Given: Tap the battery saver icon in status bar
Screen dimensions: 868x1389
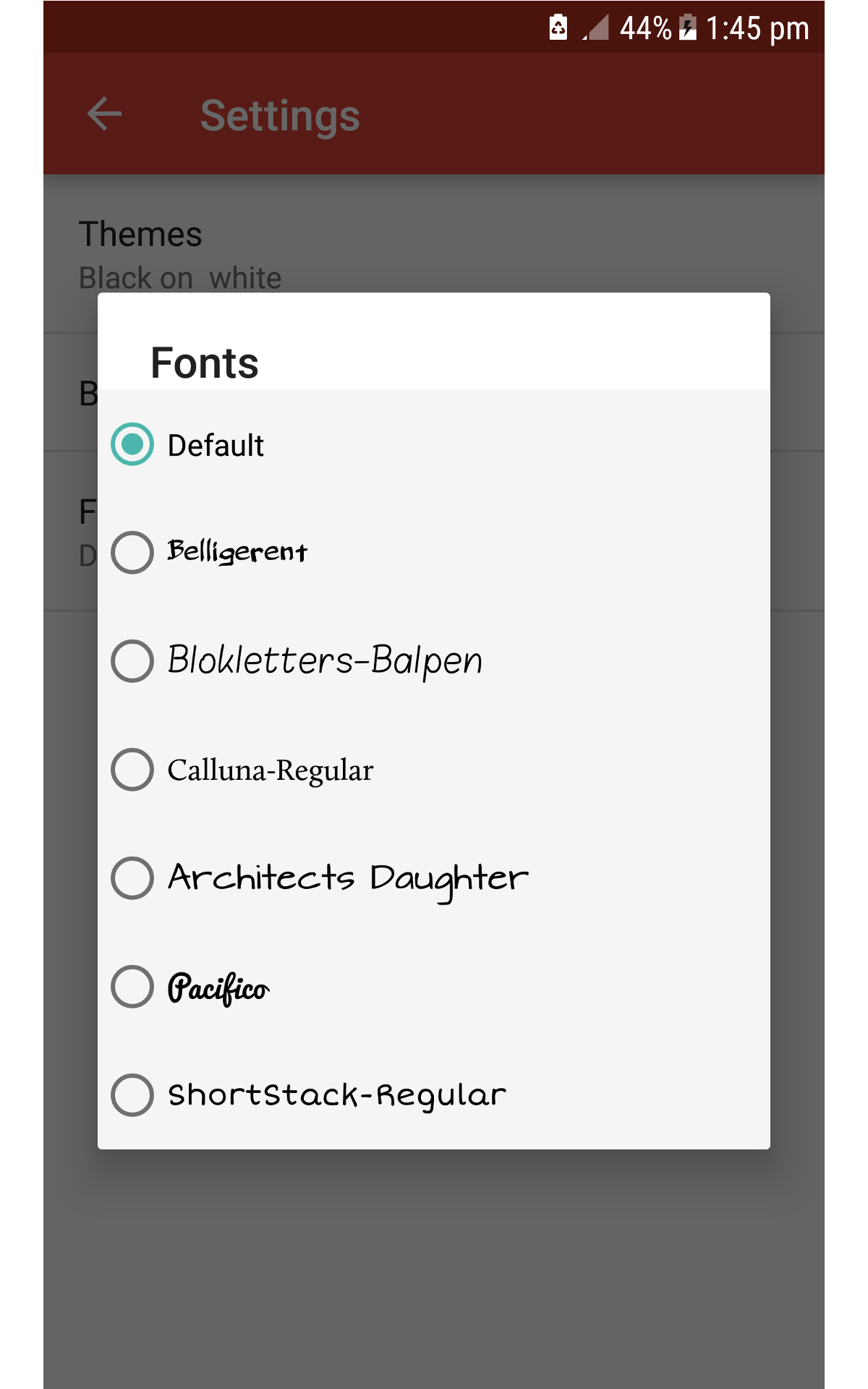Looking at the screenshot, I should [558, 27].
